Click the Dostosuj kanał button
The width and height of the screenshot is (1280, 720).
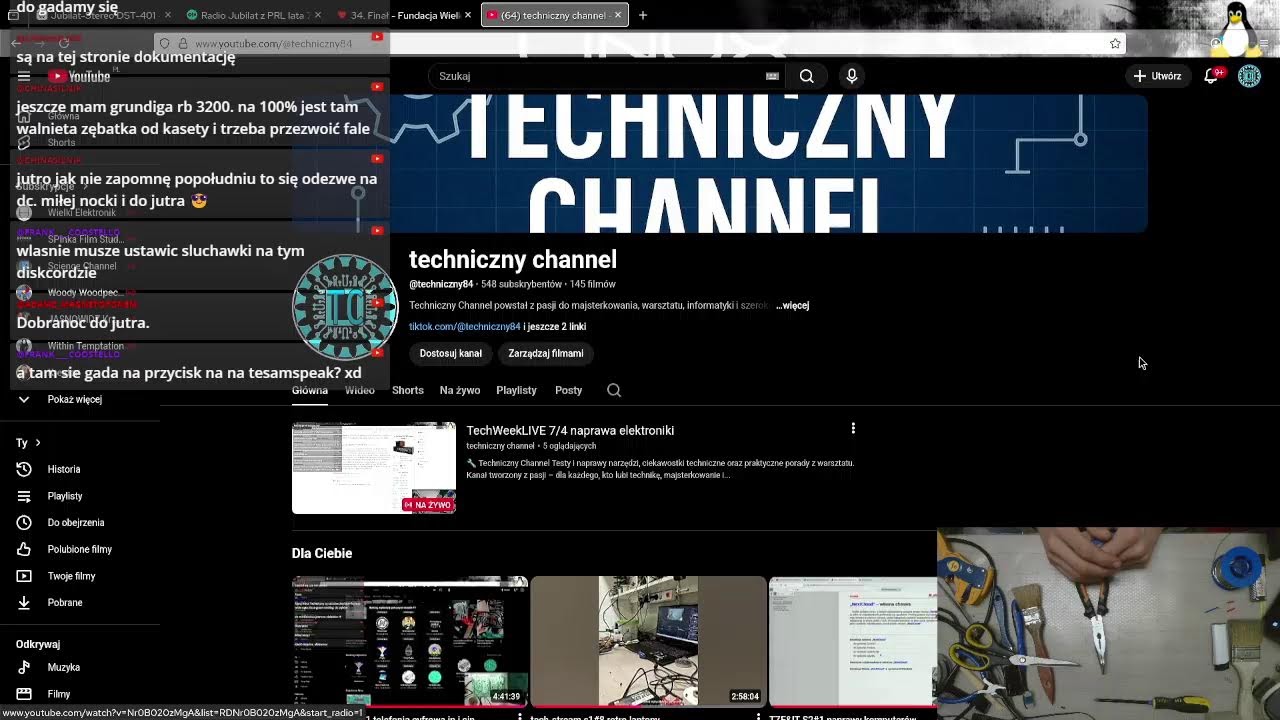pyautogui.click(x=451, y=353)
